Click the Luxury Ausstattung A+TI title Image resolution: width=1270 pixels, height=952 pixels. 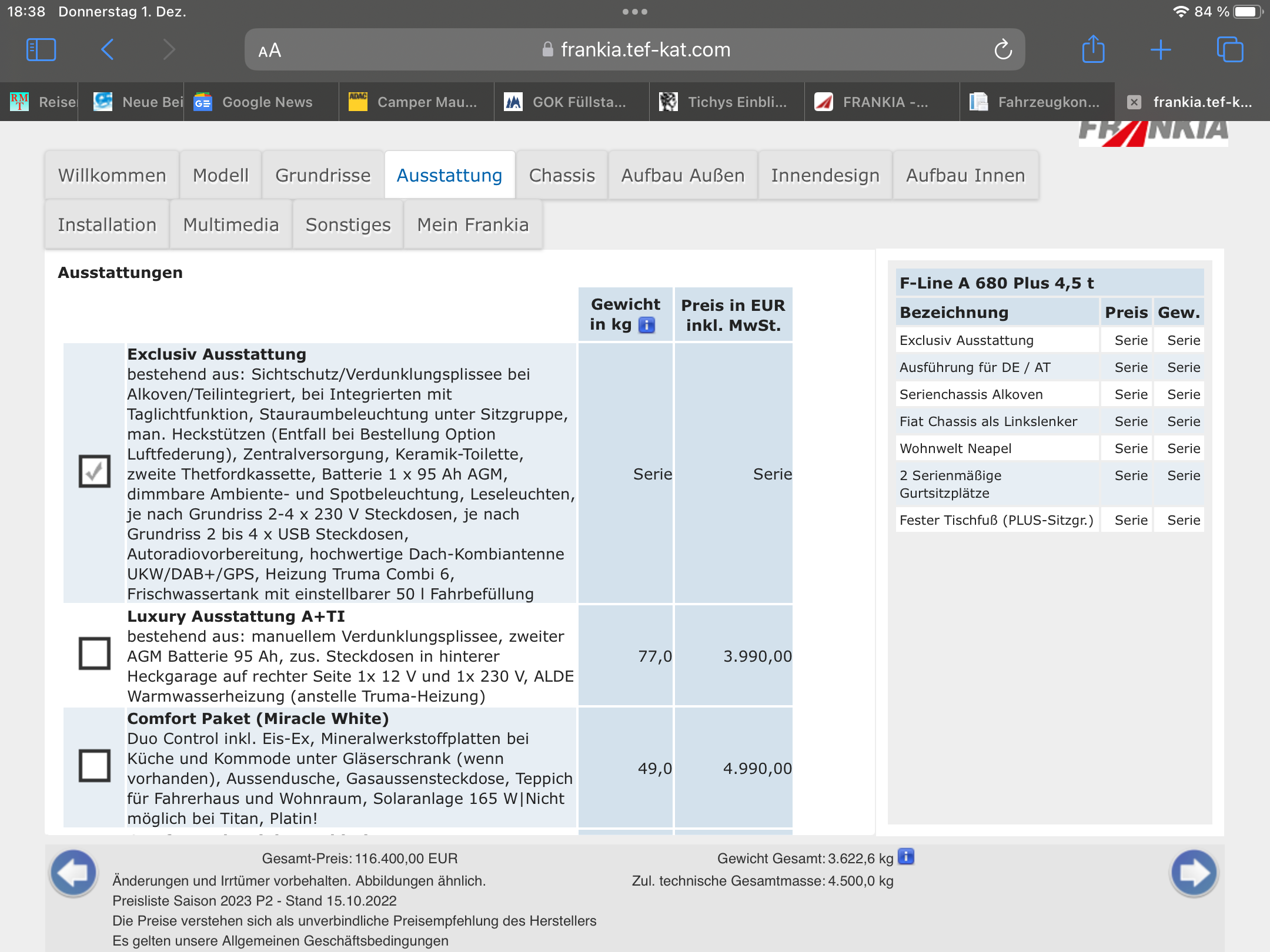pos(236,616)
